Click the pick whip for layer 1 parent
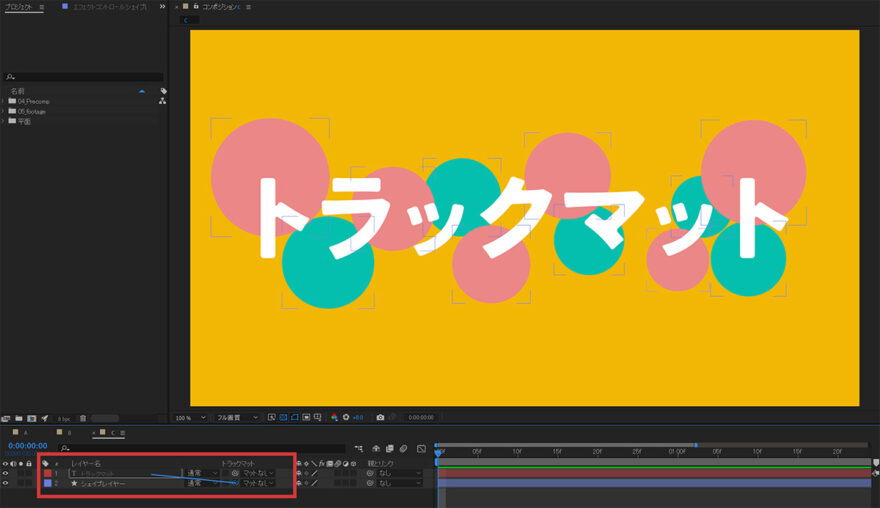 pyautogui.click(x=370, y=473)
